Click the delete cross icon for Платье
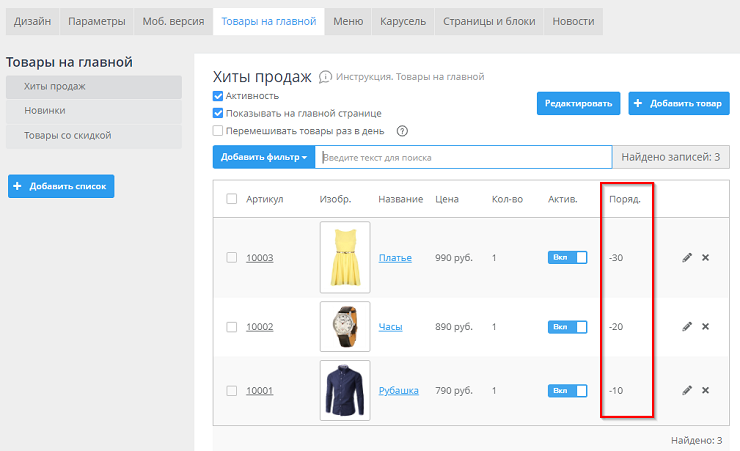Image resolution: width=740 pixels, height=451 pixels. (705, 258)
